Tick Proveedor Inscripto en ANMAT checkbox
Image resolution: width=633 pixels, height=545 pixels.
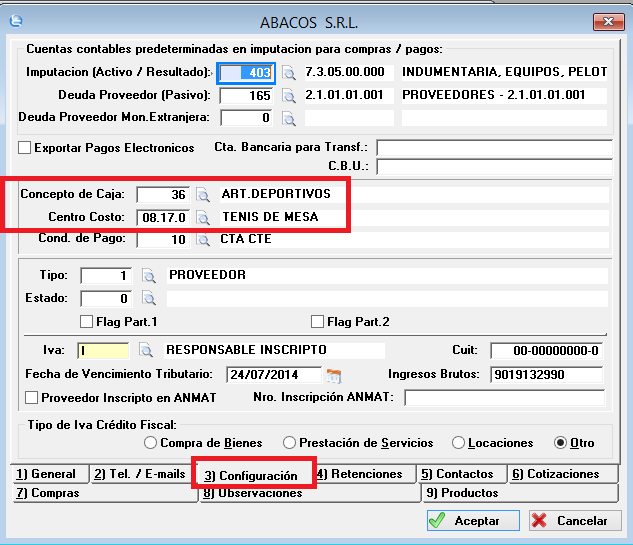[32, 398]
